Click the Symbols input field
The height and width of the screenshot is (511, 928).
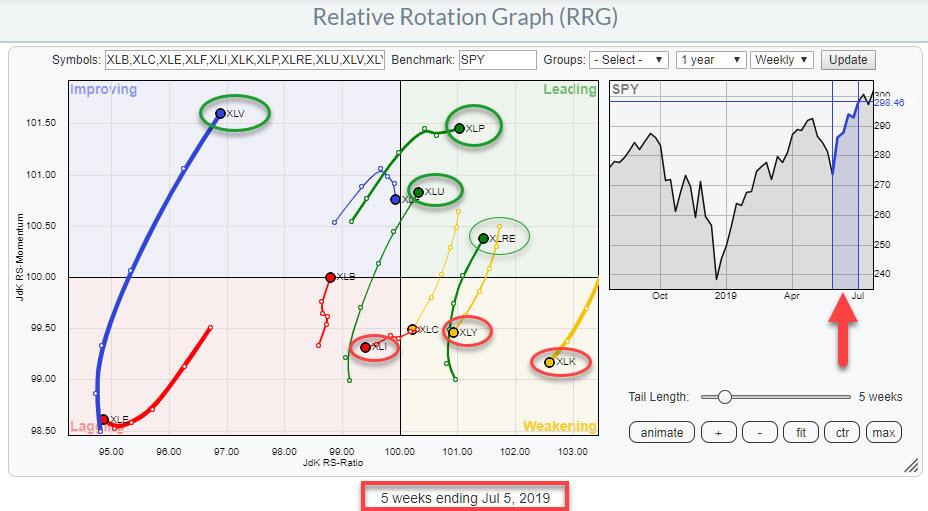pyautogui.click(x=245, y=60)
